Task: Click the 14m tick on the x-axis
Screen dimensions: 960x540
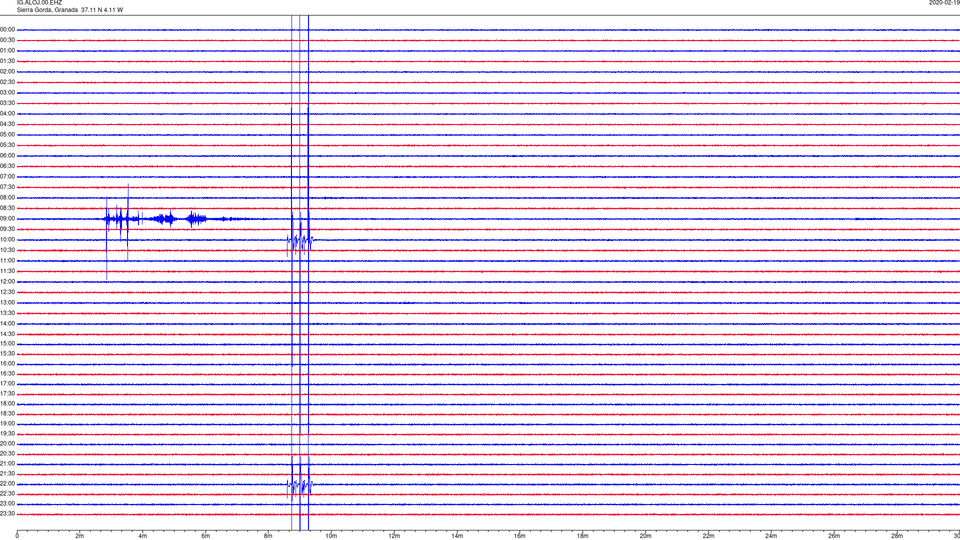Action: [x=457, y=536]
